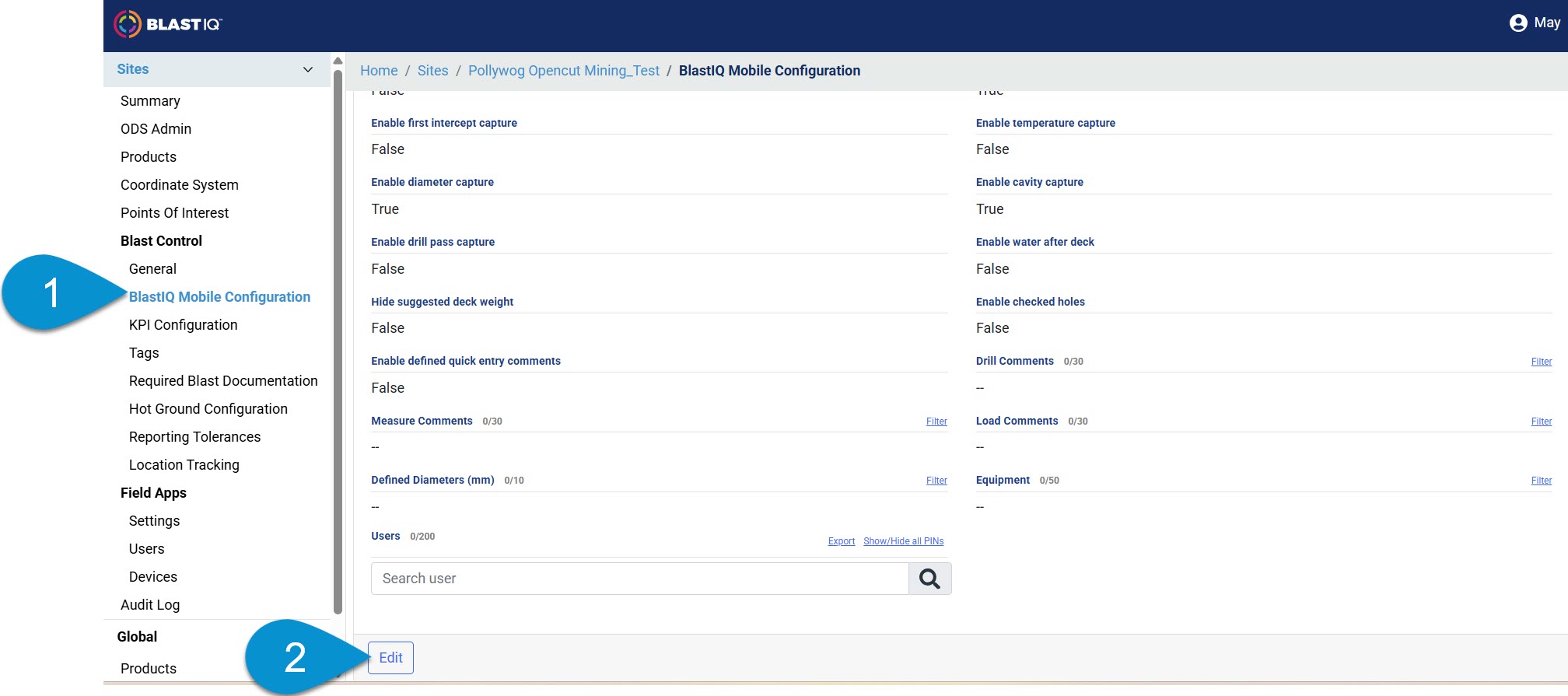Open Points Of Interest

(x=174, y=213)
